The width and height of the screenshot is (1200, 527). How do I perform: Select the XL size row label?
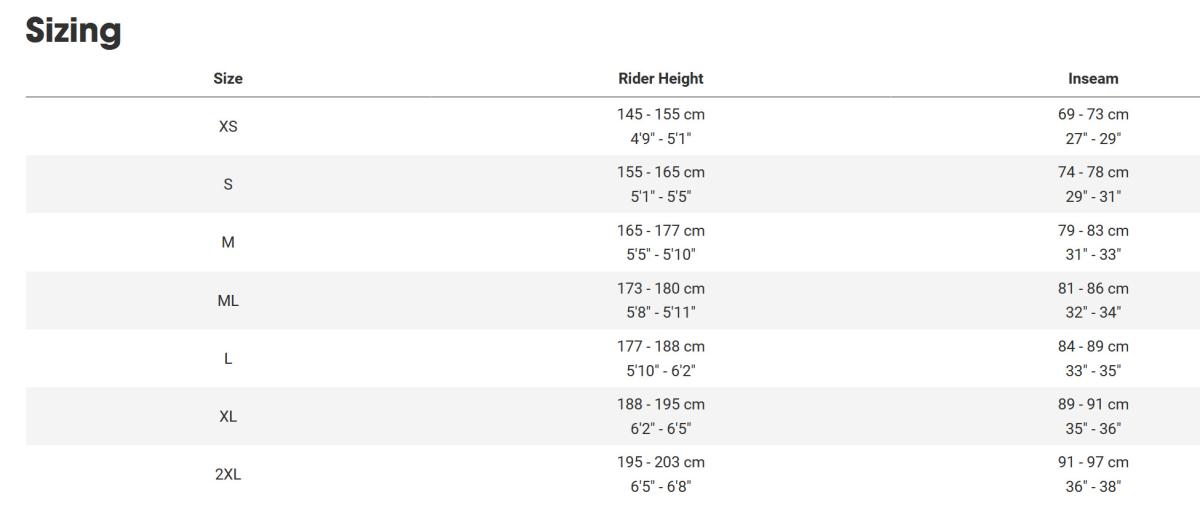(228, 417)
